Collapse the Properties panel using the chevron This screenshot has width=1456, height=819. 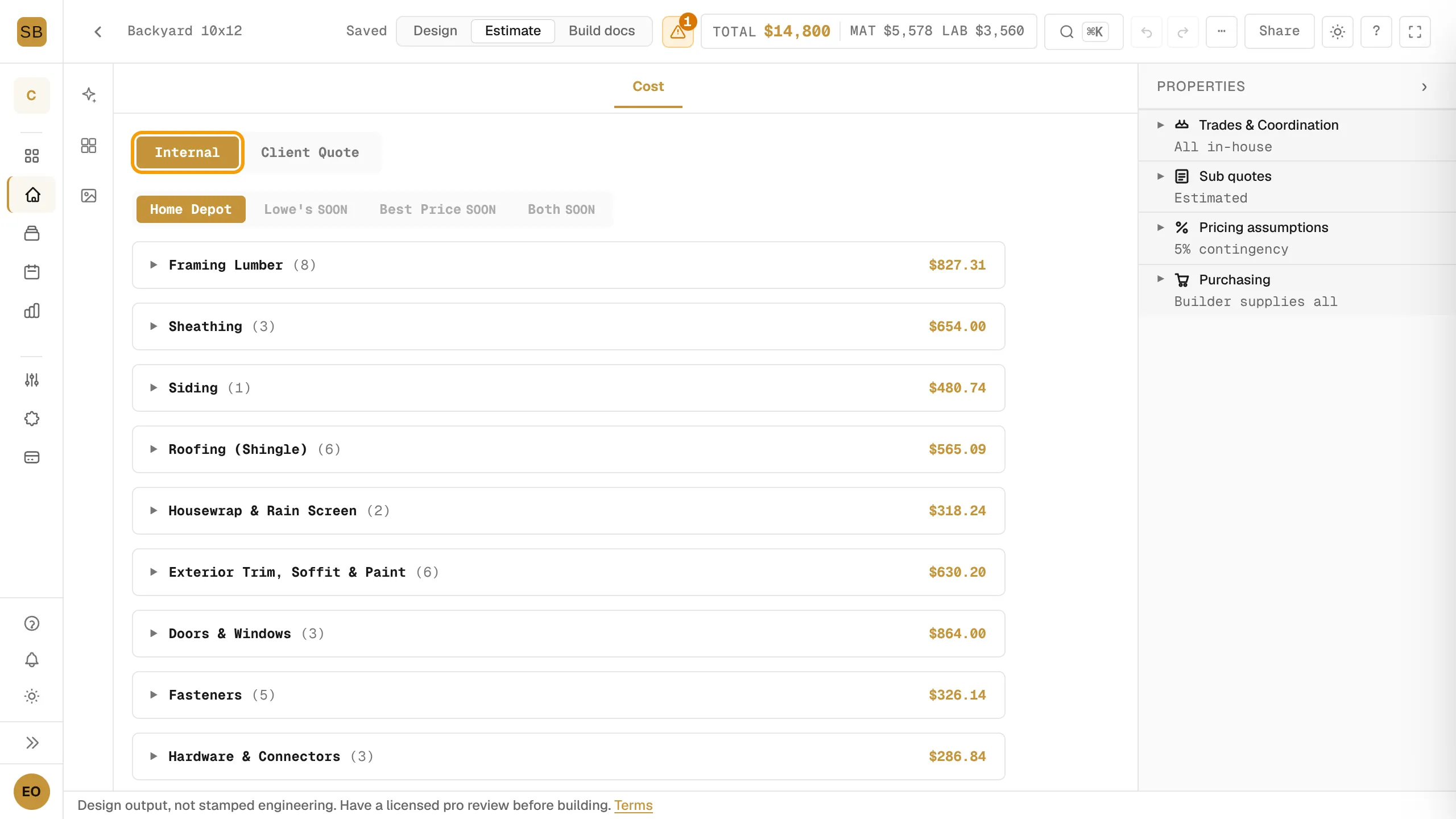pyautogui.click(x=1424, y=87)
